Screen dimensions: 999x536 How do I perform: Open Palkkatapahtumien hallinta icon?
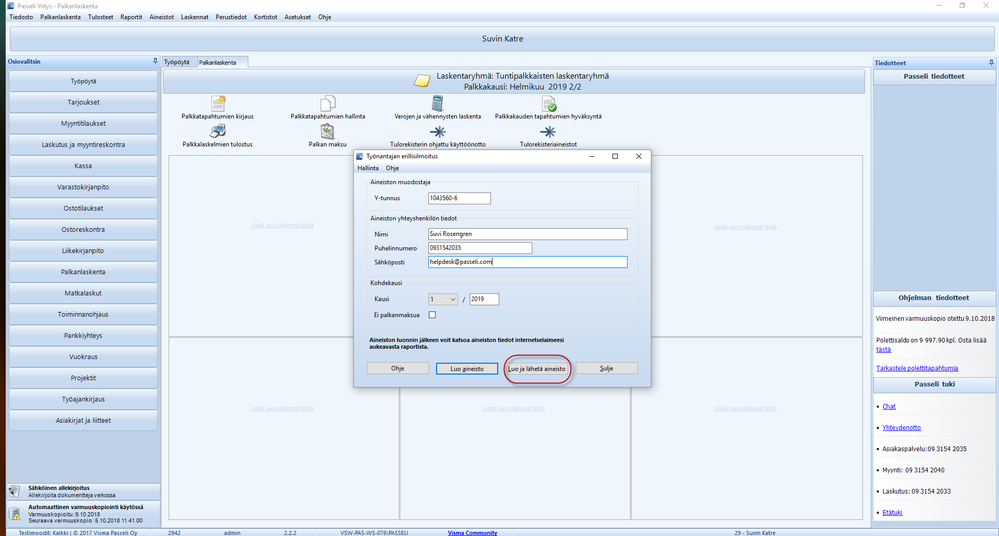coord(327,104)
